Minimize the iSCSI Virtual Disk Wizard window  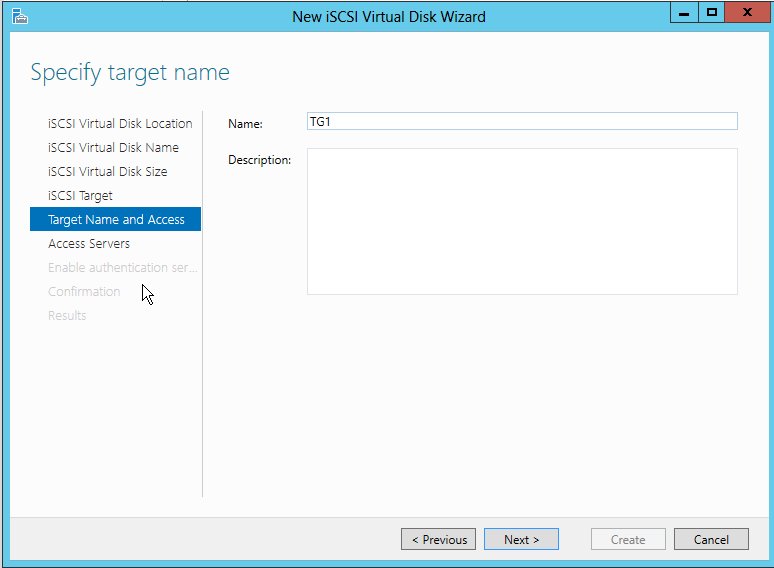click(x=685, y=14)
